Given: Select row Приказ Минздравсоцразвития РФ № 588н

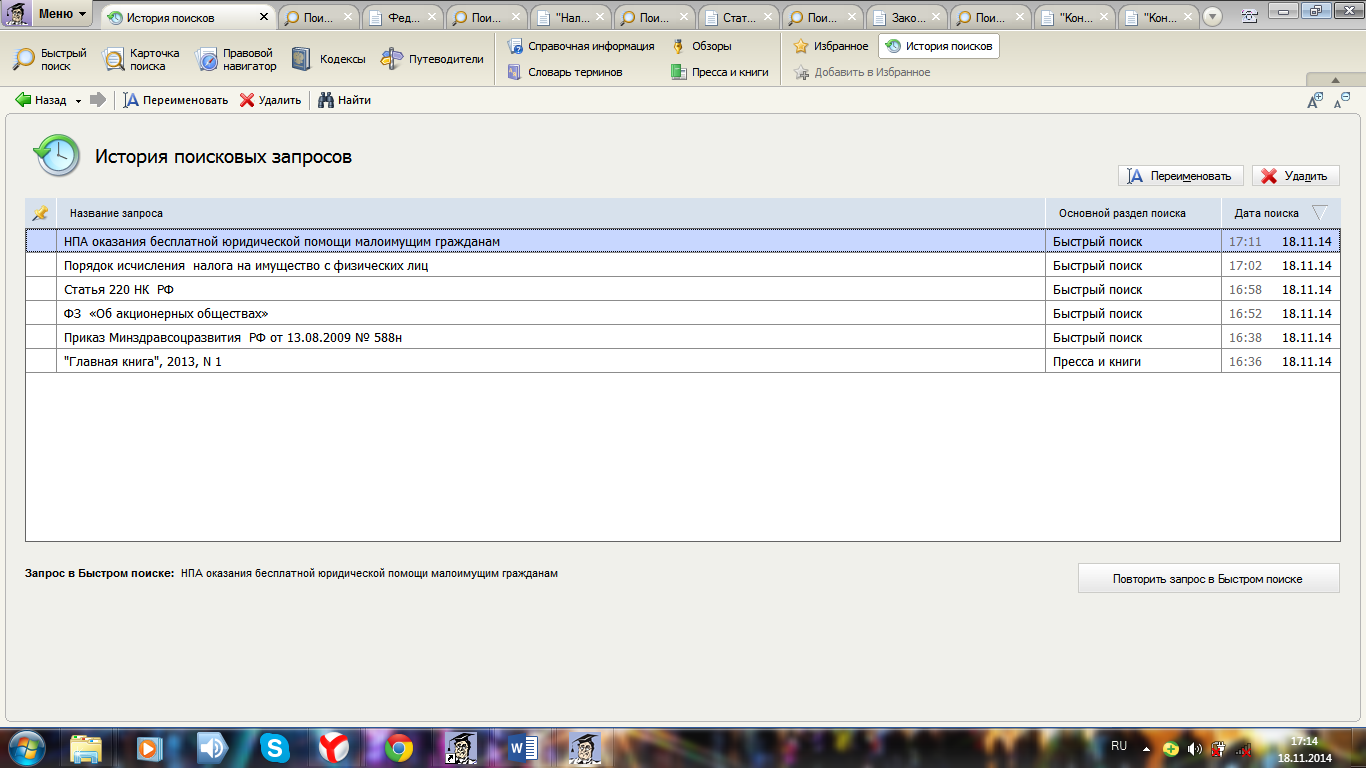Looking at the screenshot, I should pyautogui.click(x=682, y=337).
